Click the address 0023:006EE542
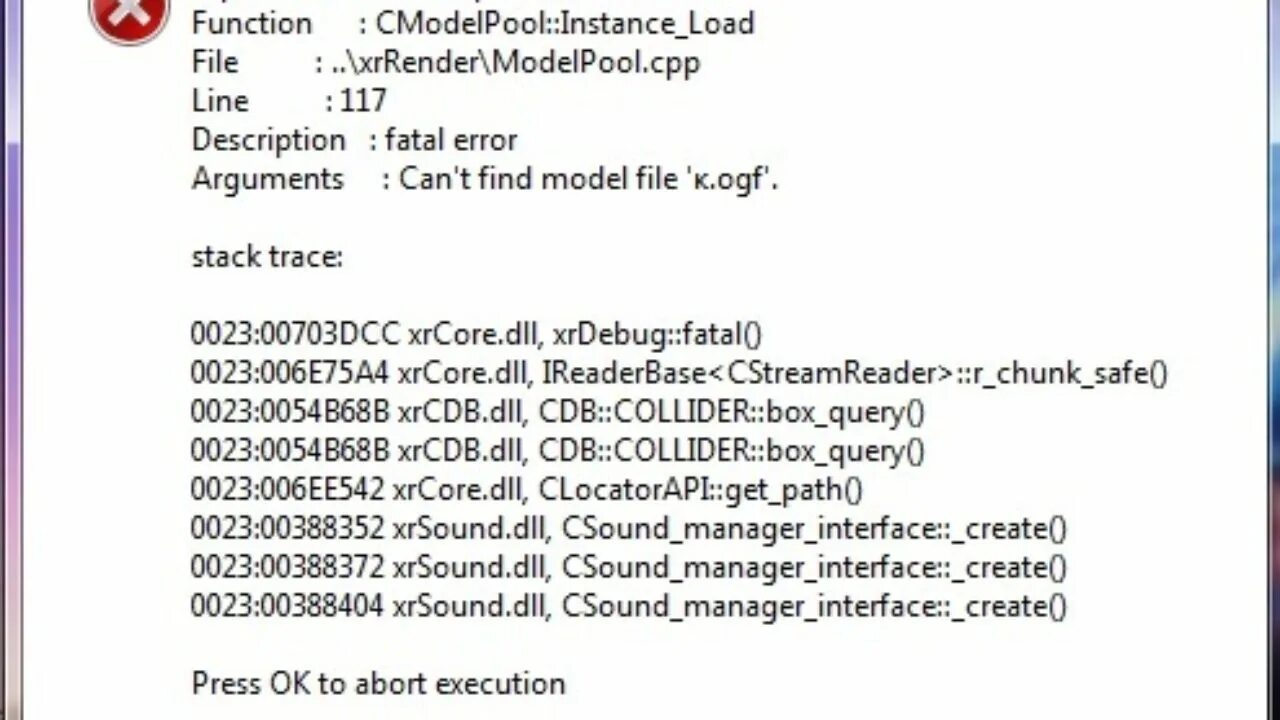 tap(287, 490)
